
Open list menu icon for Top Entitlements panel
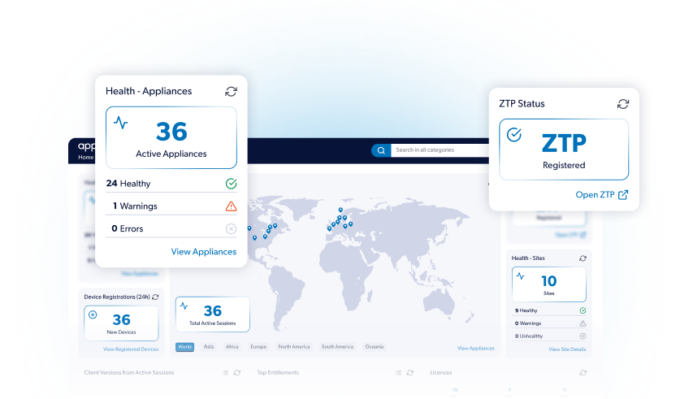(x=399, y=373)
